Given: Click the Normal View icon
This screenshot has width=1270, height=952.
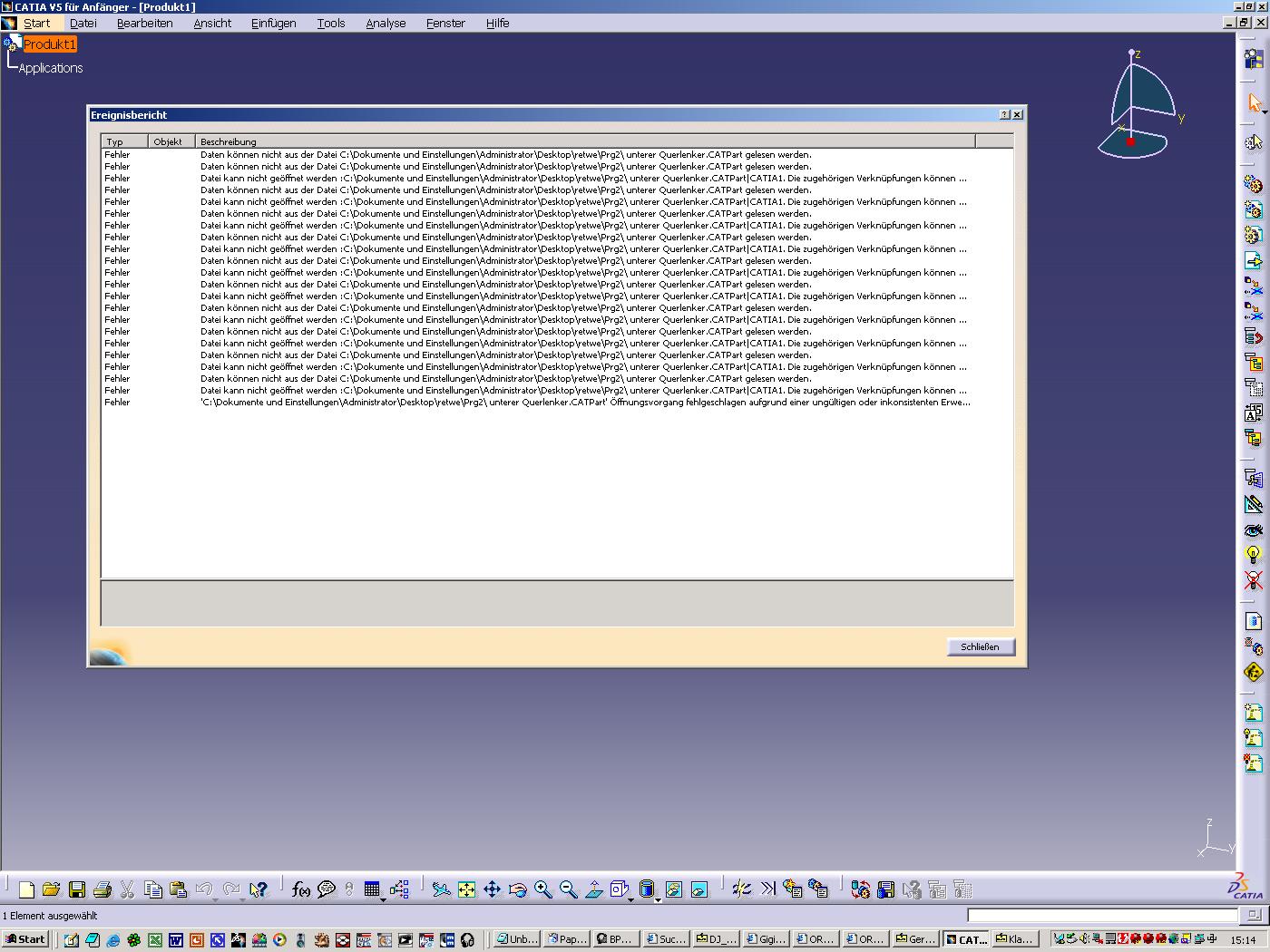Looking at the screenshot, I should (593, 889).
